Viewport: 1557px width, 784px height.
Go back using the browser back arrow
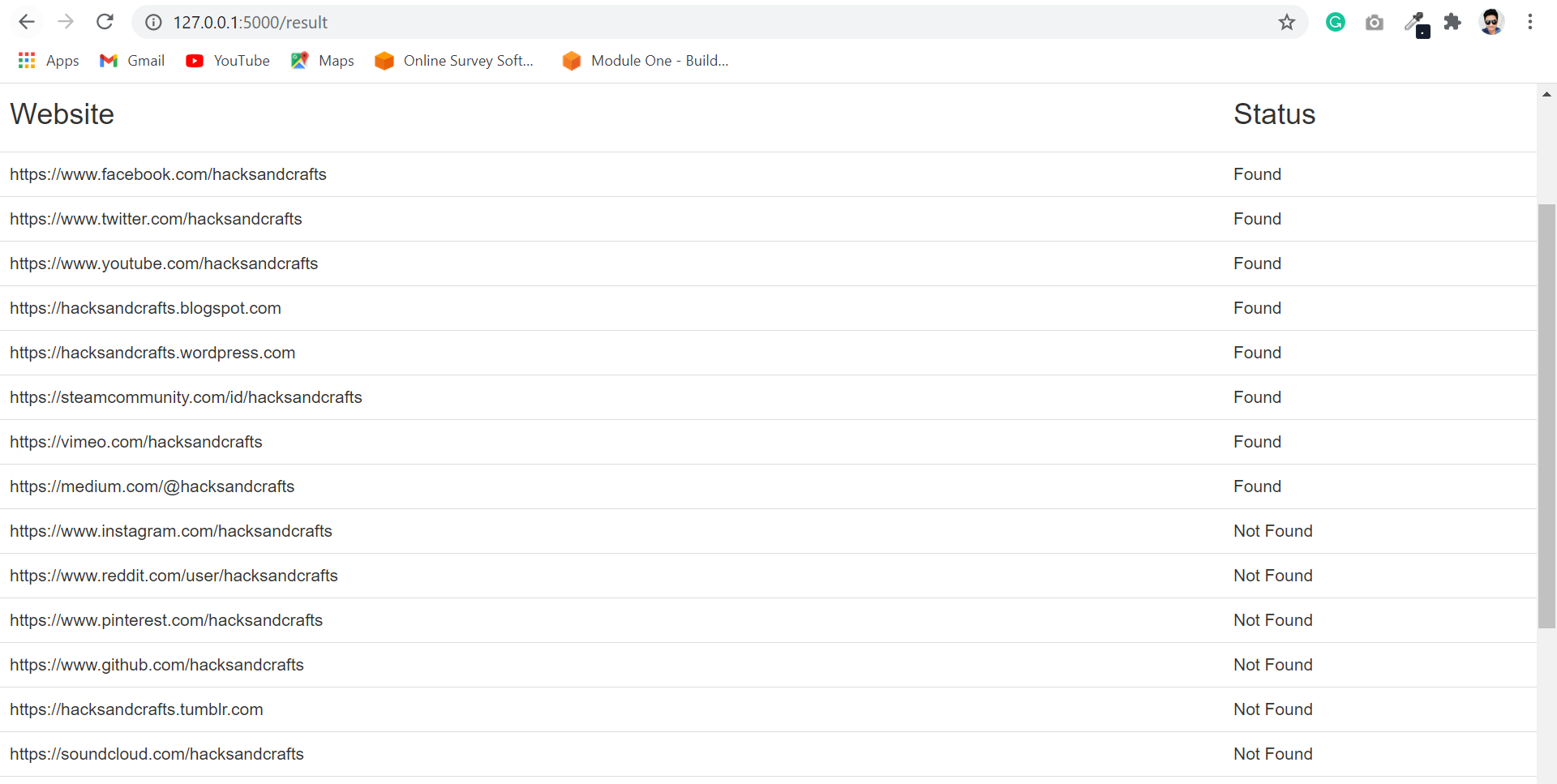click(27, 22)
